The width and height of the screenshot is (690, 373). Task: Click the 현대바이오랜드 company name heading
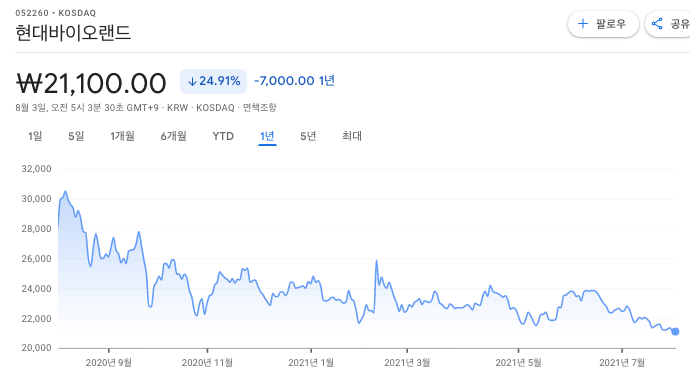pyautogui.click(x=73, y=33)
